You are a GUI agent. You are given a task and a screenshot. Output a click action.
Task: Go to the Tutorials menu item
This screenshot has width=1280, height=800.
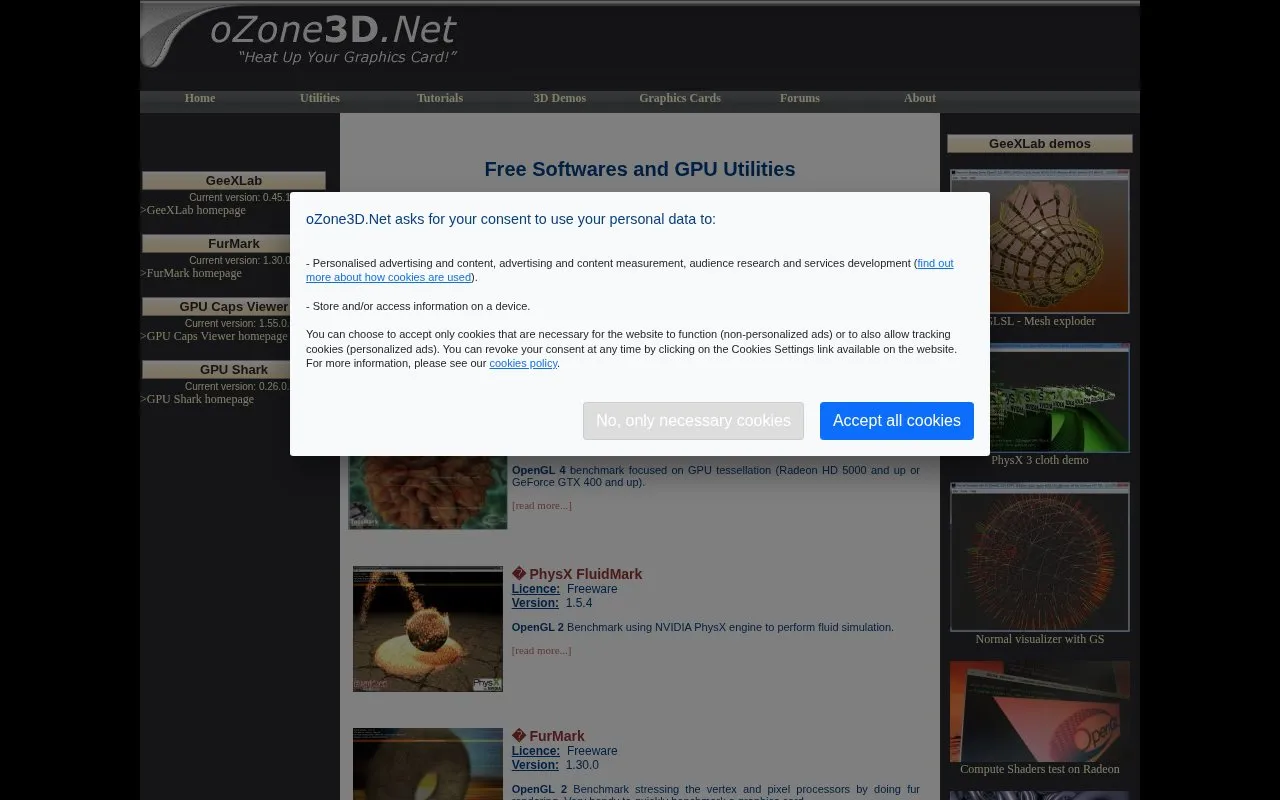click(440, 98)
